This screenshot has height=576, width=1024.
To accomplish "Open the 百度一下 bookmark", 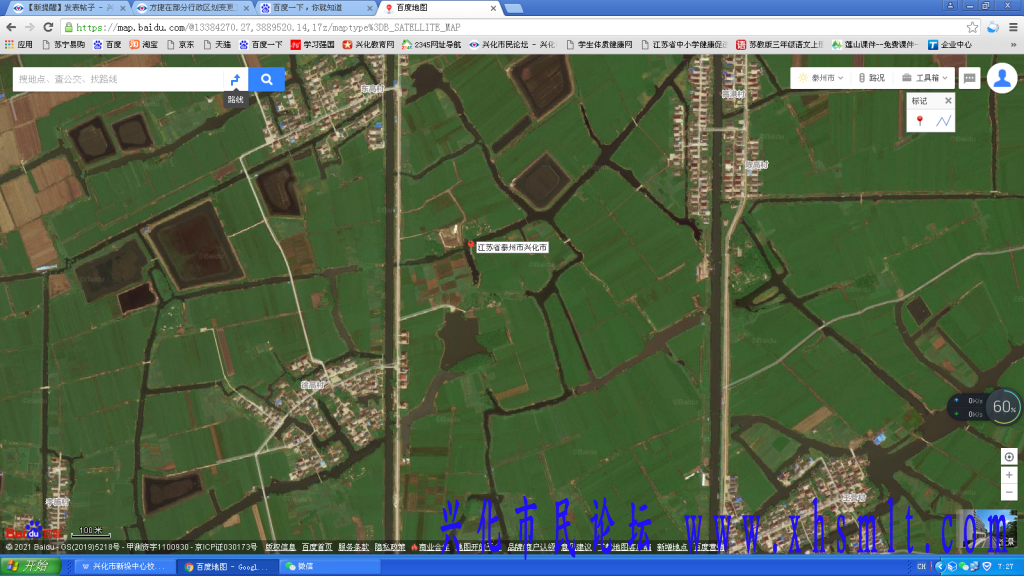I will (261, 44).
